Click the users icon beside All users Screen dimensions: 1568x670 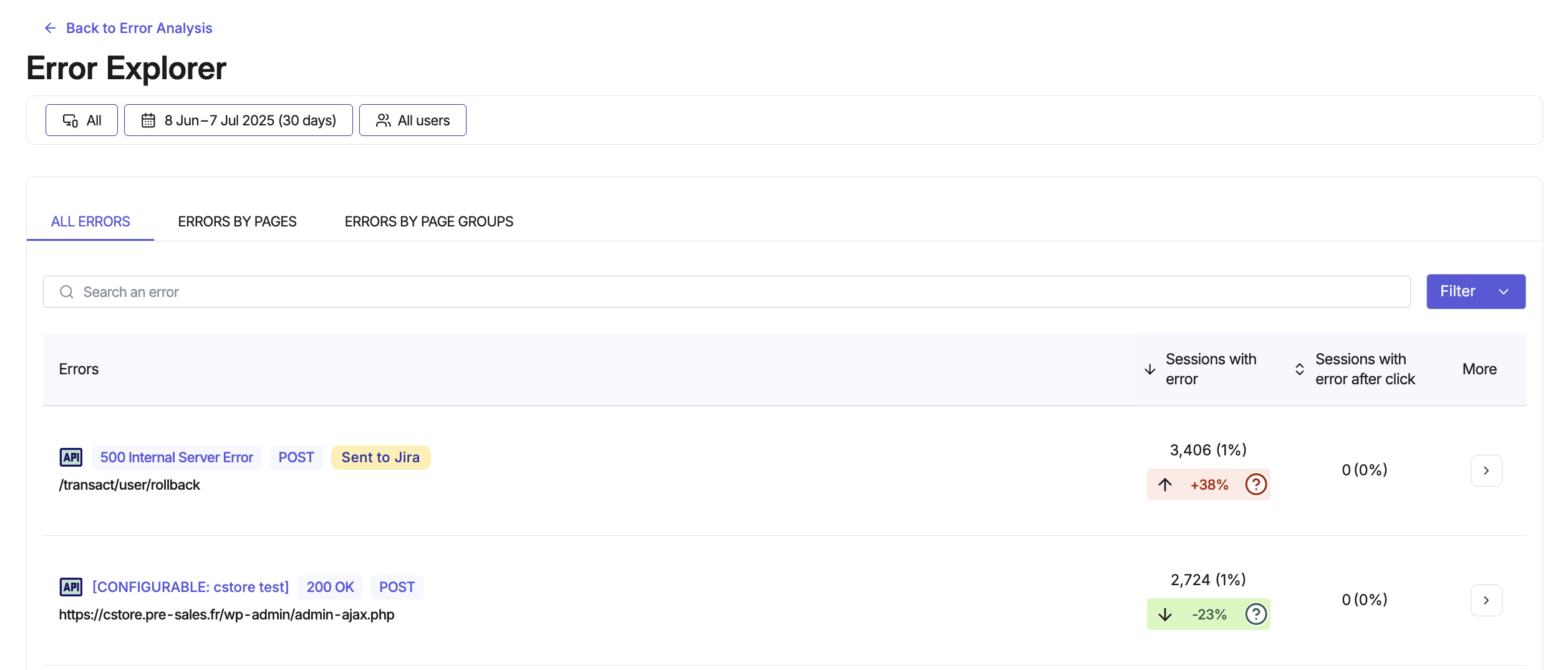click(383, 120)
